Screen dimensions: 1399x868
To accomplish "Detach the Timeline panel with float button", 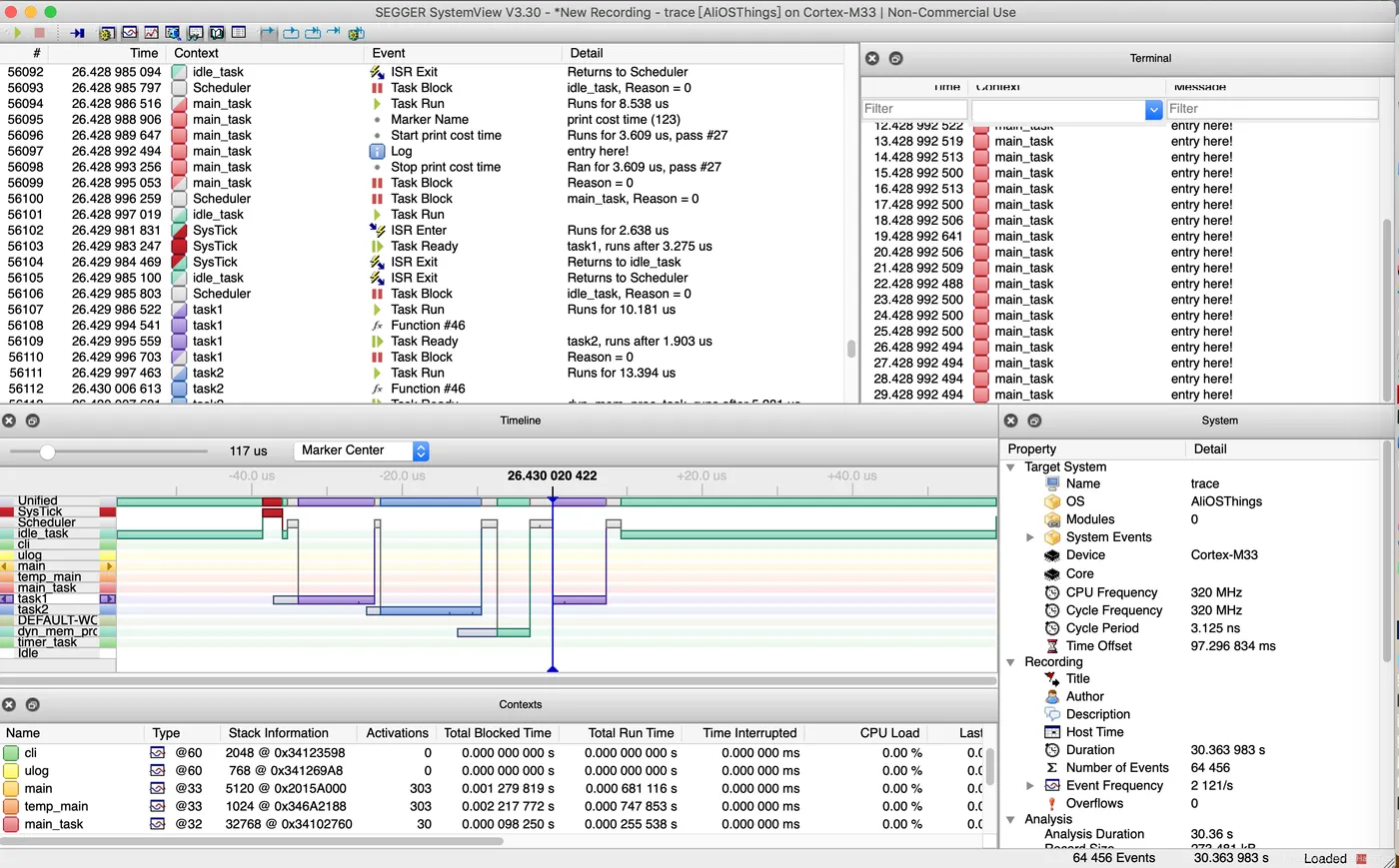I will (x=33, y=421).
